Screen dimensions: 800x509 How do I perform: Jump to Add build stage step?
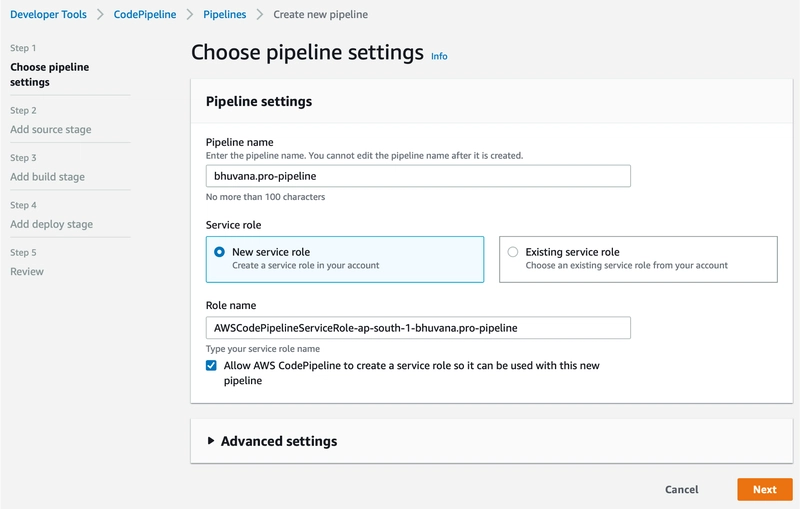tap(47, 176)
